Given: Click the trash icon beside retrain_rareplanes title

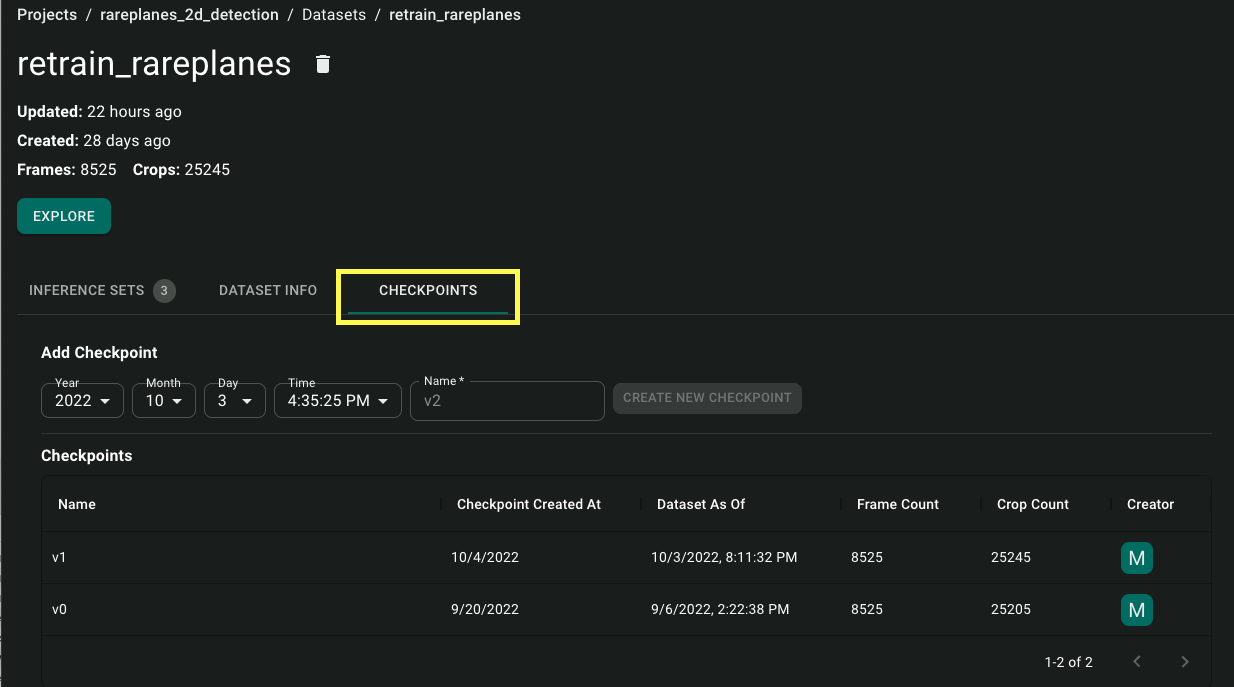Looking at the screenshot, I should click(x=322, y=64).
